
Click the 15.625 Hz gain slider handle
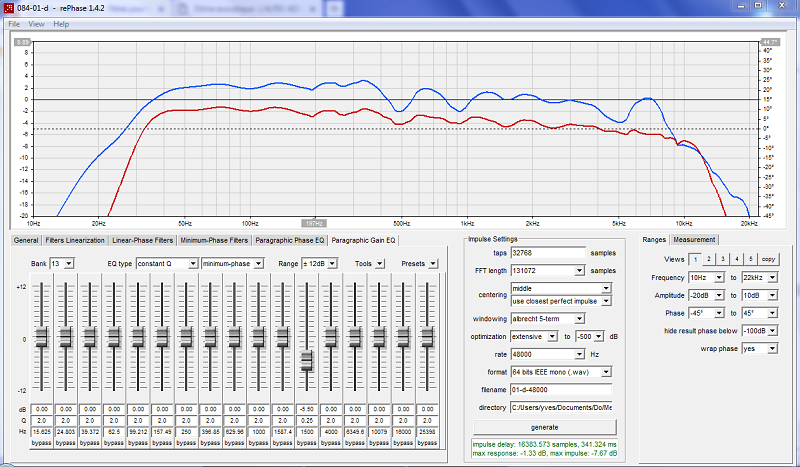pyautogui.click(x=41, y=337)
